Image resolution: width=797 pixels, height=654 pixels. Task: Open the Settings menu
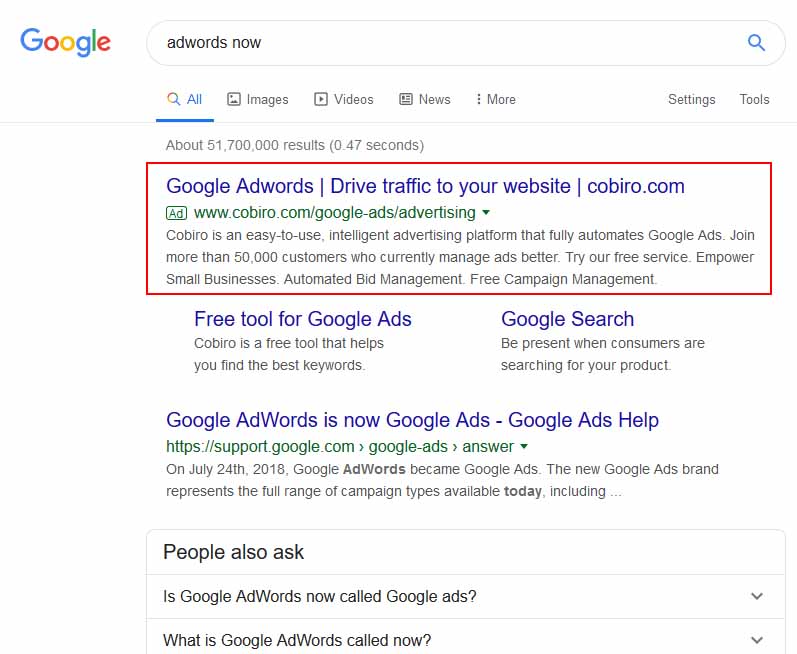click(691, 100)
